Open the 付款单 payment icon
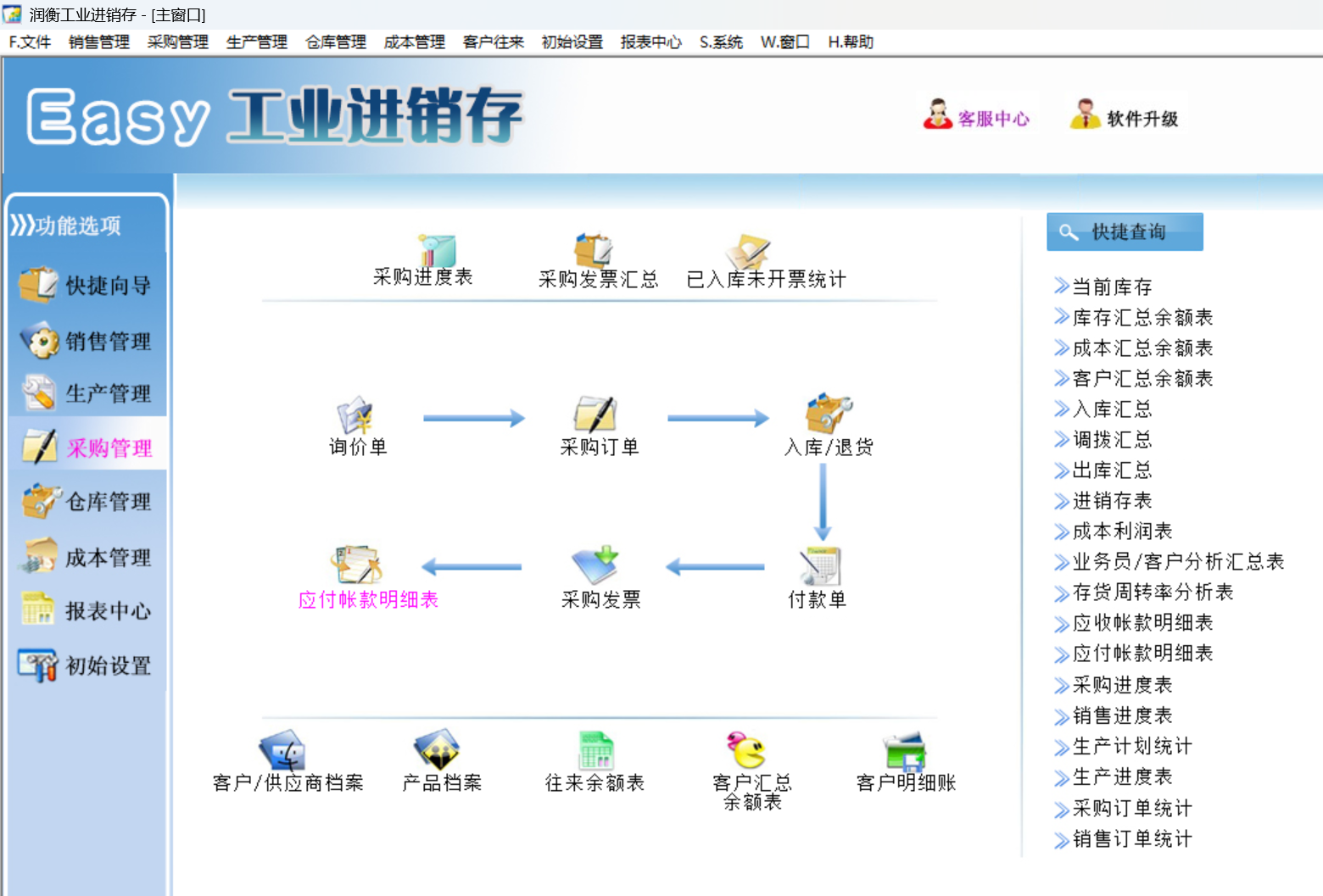 [819, 566]
